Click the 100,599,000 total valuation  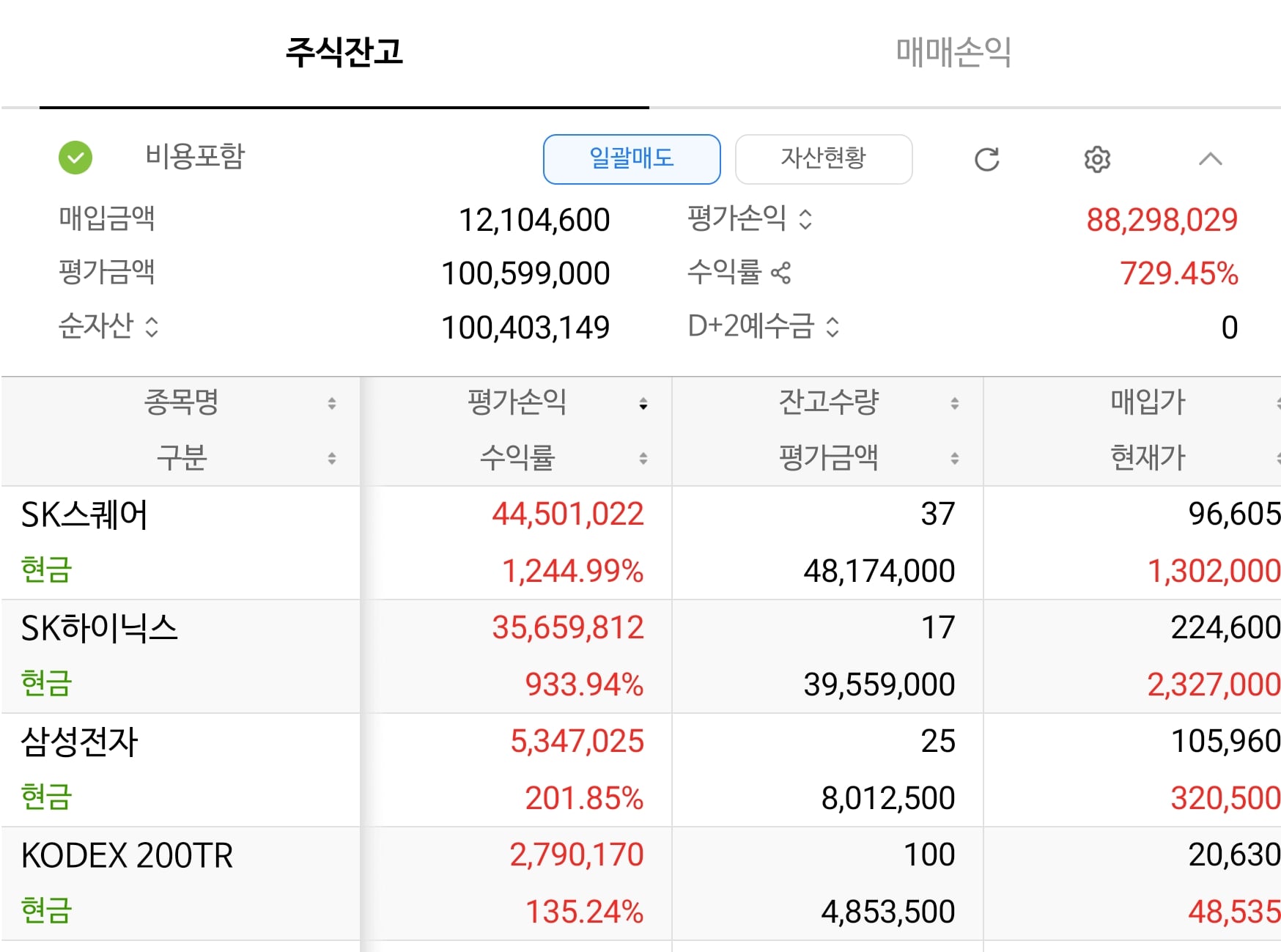[525, 273]
